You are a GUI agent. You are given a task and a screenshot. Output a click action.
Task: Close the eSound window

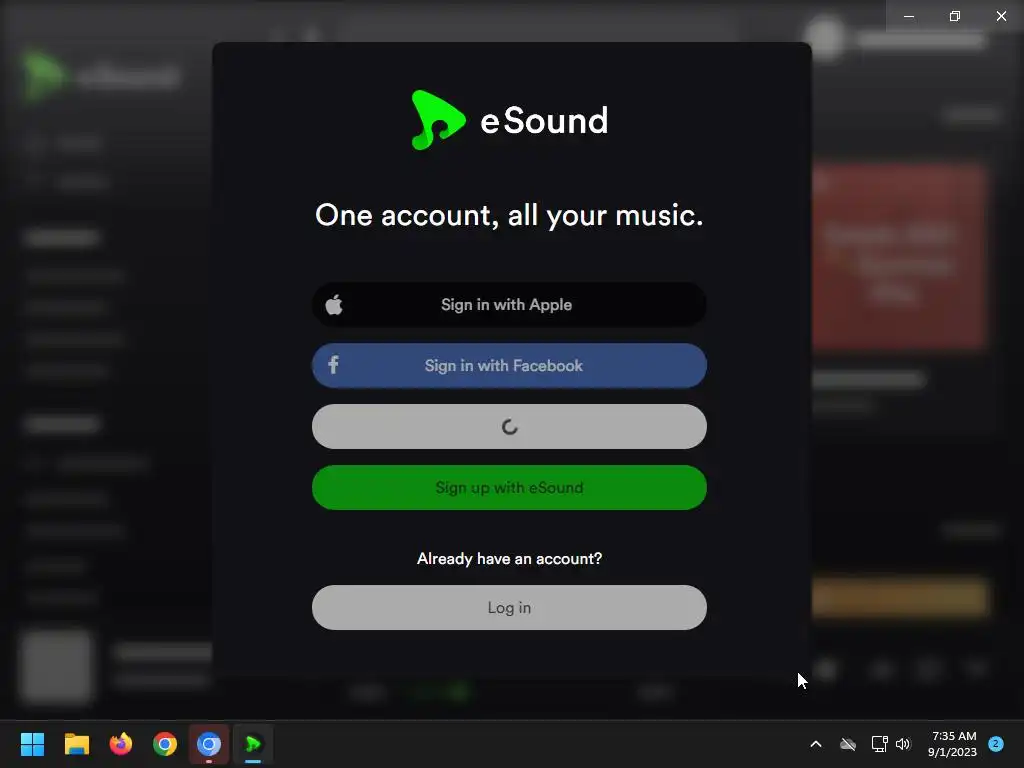click(x=1001, y=16)
